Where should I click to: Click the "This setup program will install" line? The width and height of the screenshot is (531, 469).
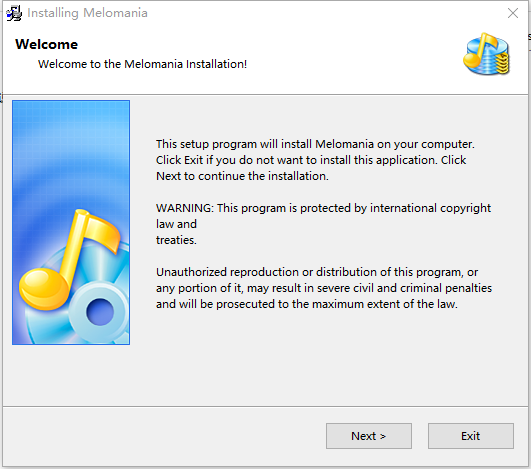315,144
